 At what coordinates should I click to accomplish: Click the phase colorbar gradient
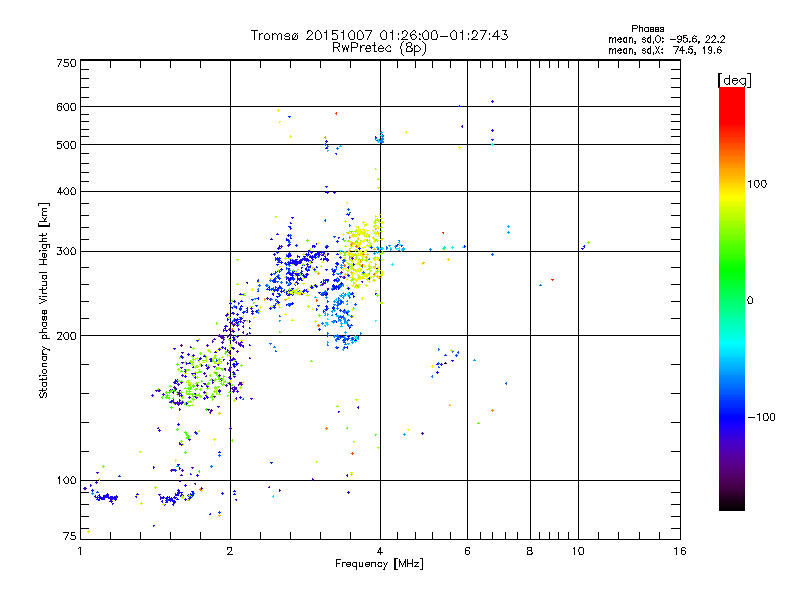tap(732, 298)
